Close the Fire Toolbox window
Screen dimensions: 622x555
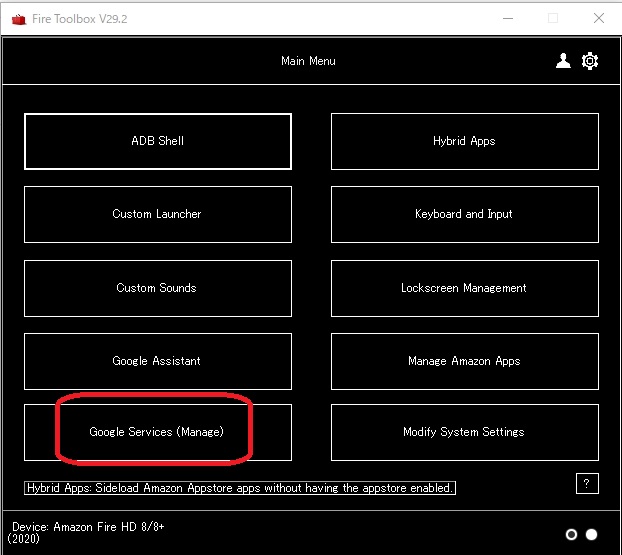(x=599, y=18)
